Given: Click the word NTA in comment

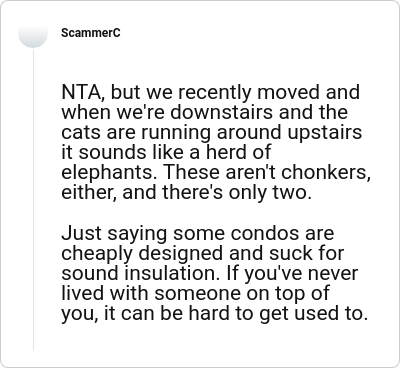Looking at the screenshot, I should click(x=82, y=92).
